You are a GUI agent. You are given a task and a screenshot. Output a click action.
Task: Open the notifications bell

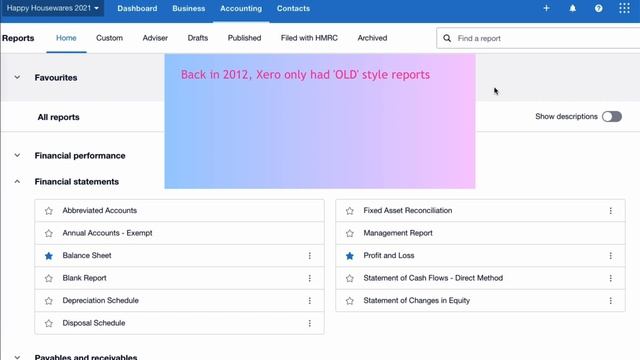pos(573,8)
